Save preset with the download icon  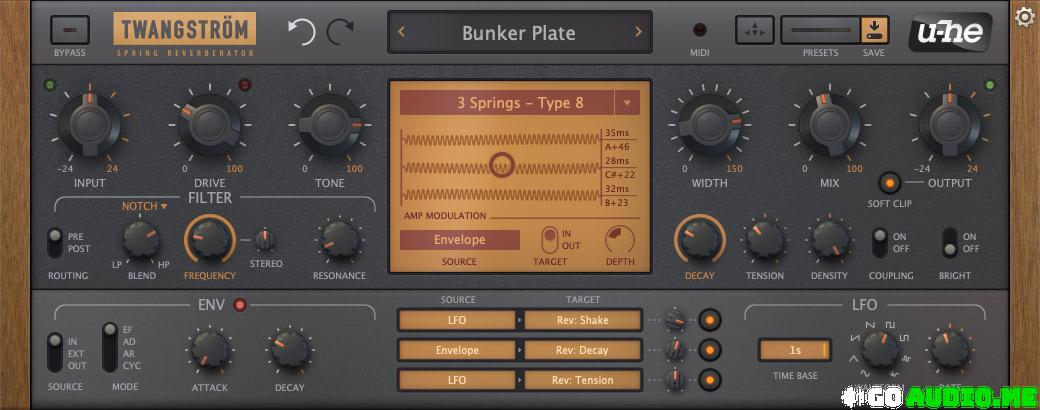[875, 30]
